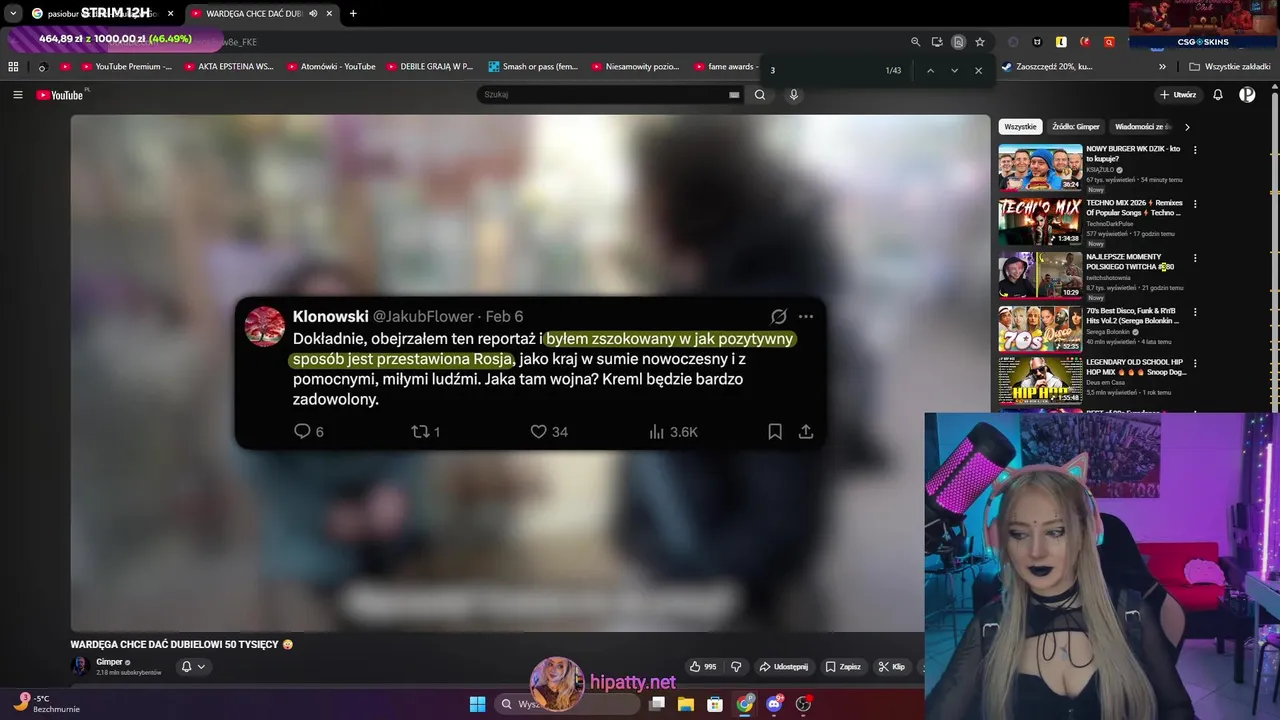Image resolution: width=1280 pixels, height=720 pixels.
Task: Open a new browser tab with plus
Action: tap(353, 14)
